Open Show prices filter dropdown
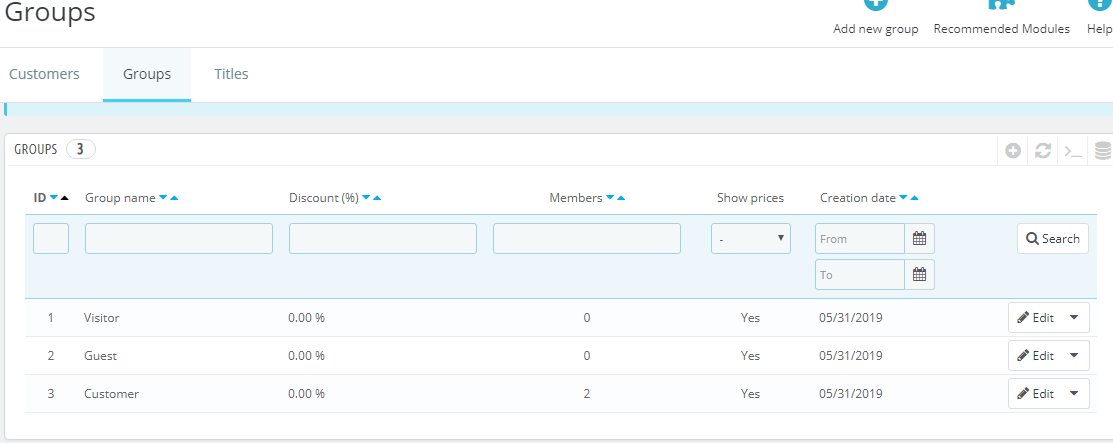The height and width of the screenshot is (443, 1113). pos(751,239)
